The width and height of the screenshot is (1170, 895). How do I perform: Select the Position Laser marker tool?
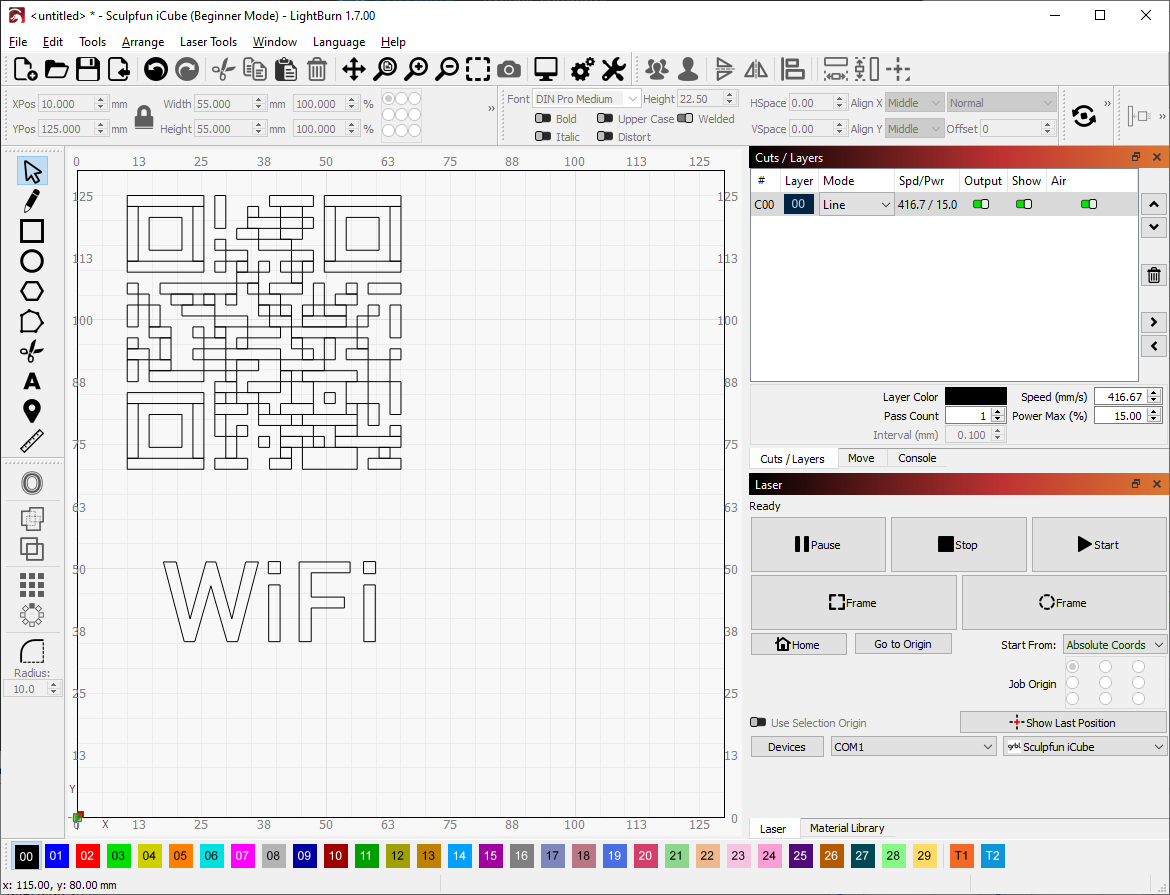(32, 411)
